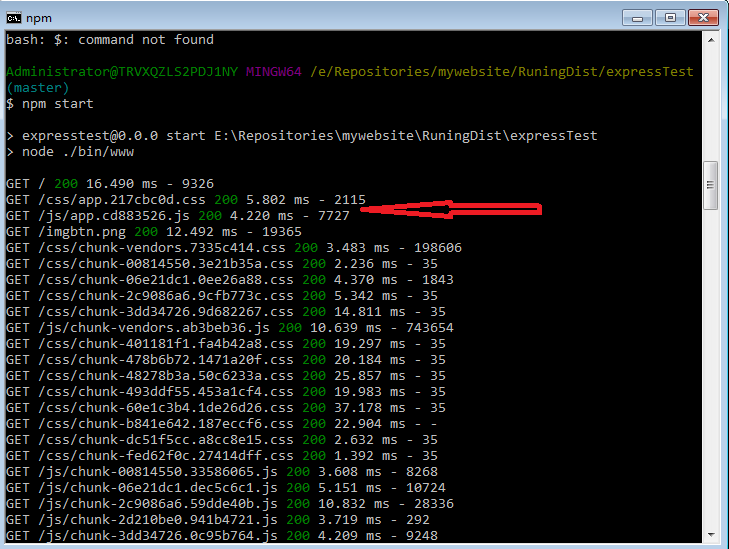The width and height of the screenshot is (729, 549).
Task: Click the chunk-fed62f0c.27414dff.css log line
Action: tap(222, 456)
